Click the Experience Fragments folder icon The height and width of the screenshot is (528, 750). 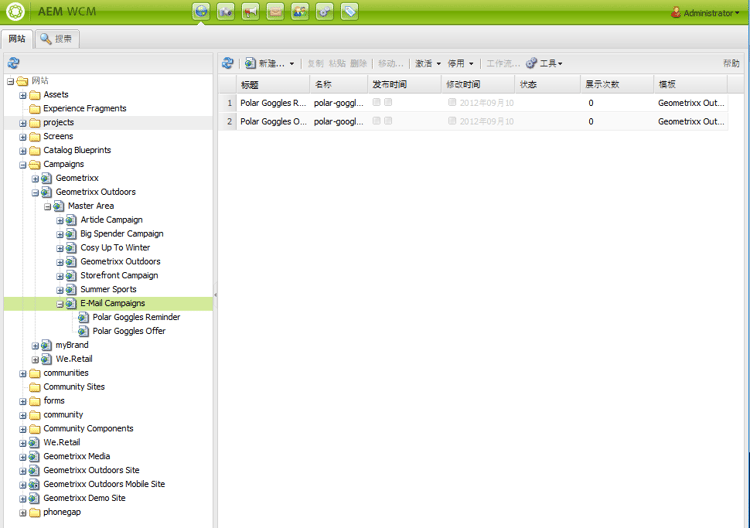pyautogui.click(x=34, y=109)
